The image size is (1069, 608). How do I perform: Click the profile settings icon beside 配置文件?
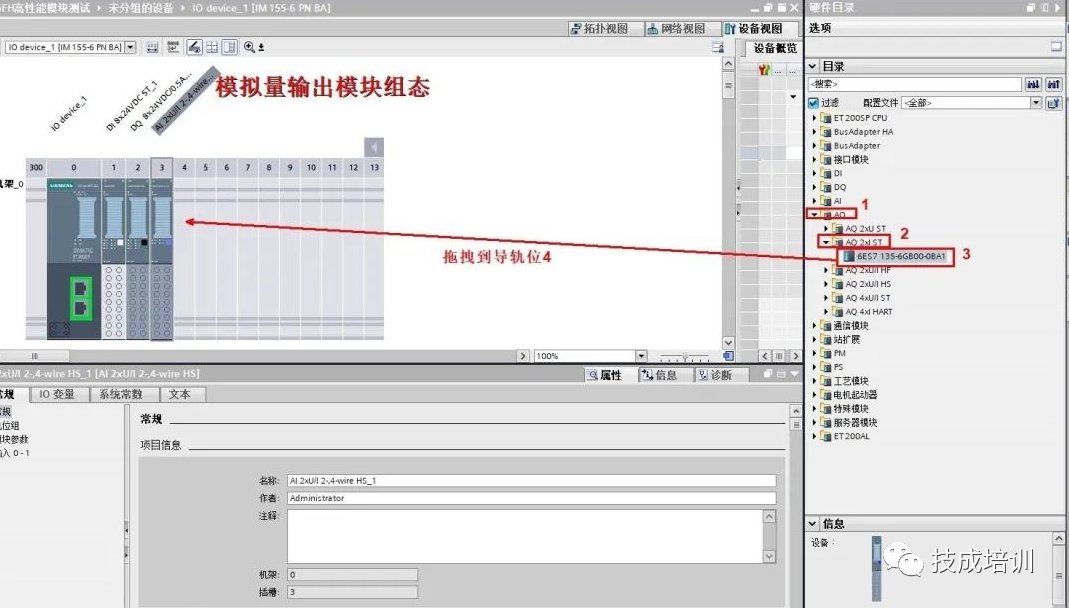1053,103
